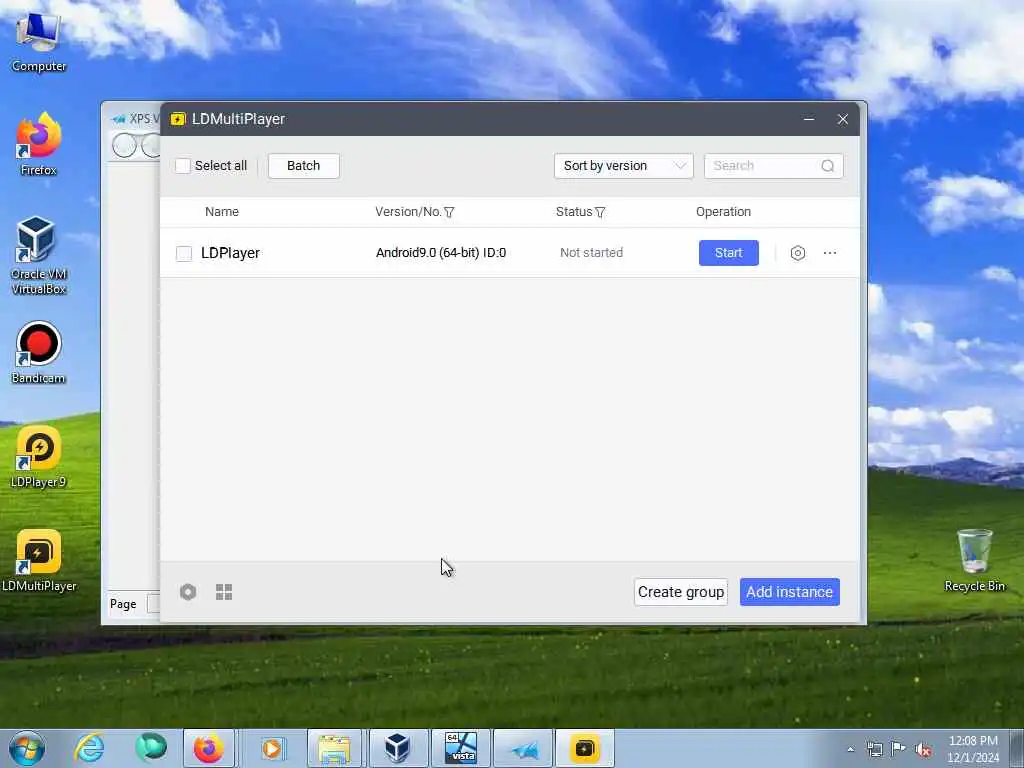Open LDPlayer9 desktop shortcut
The height and width of the screenshot is (768, 1024).
(x=39, y=456)
